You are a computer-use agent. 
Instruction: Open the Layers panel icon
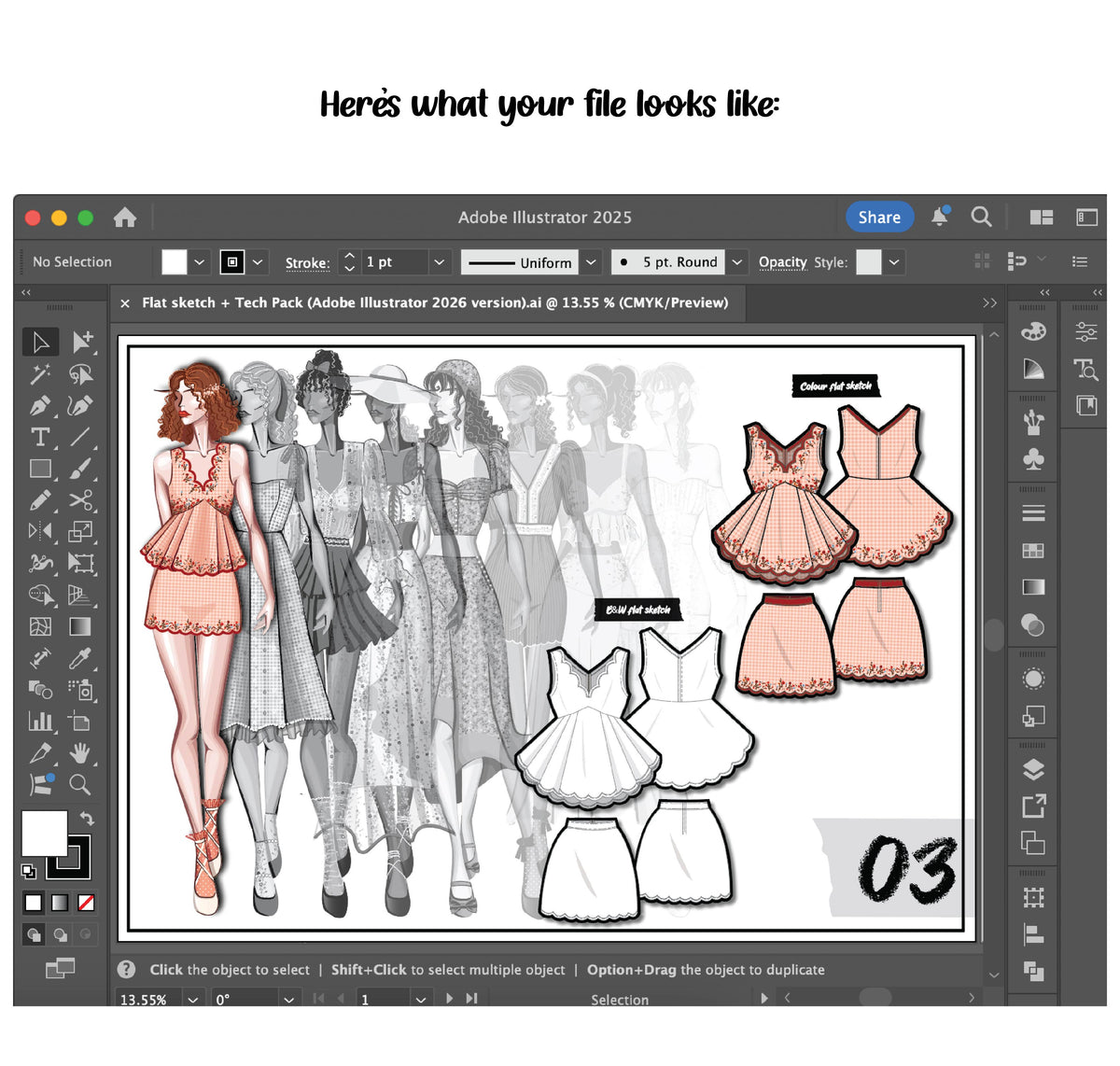[x=1033, y=770]
